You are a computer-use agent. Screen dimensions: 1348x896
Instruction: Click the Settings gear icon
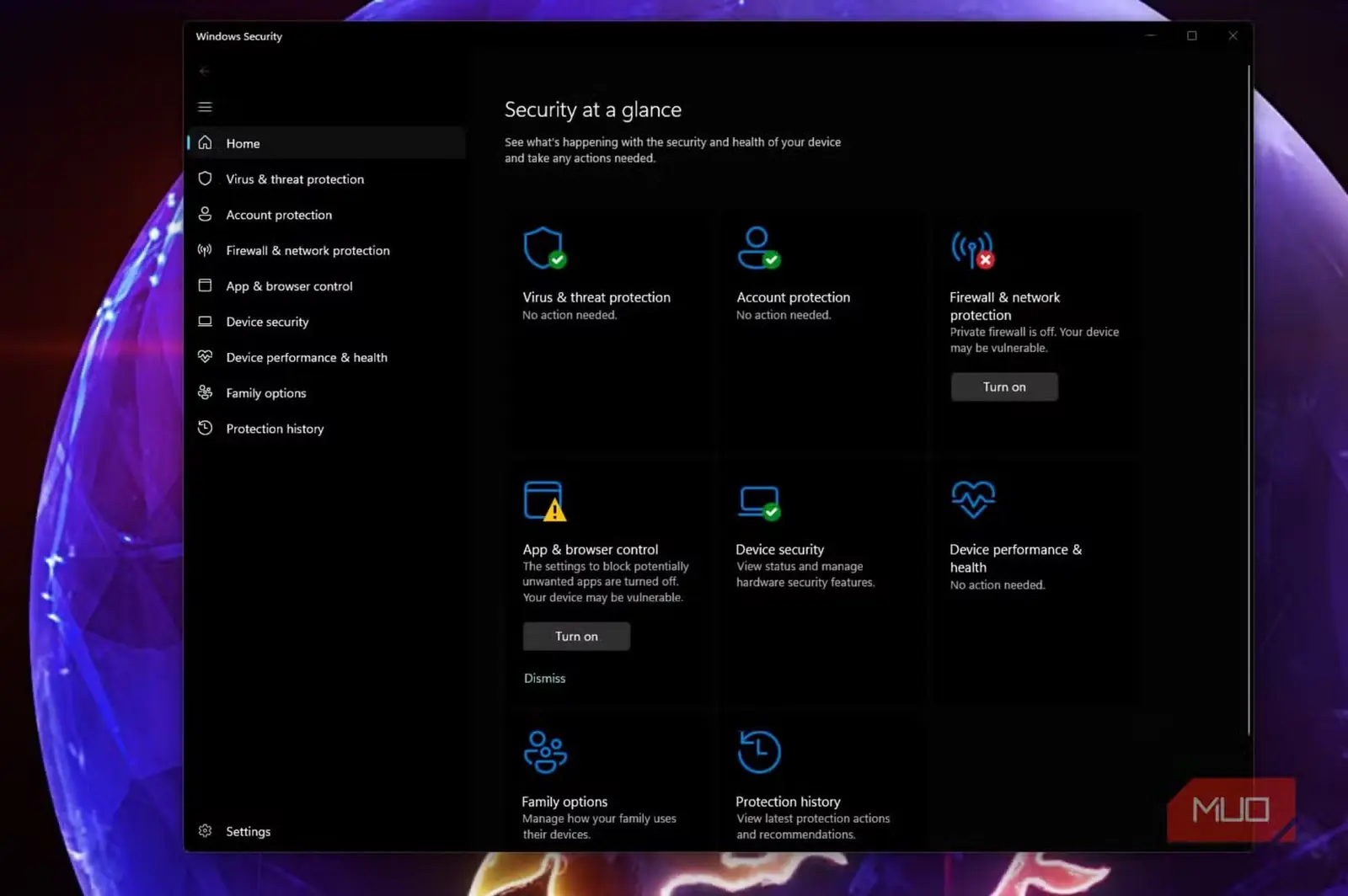(205, 831)
